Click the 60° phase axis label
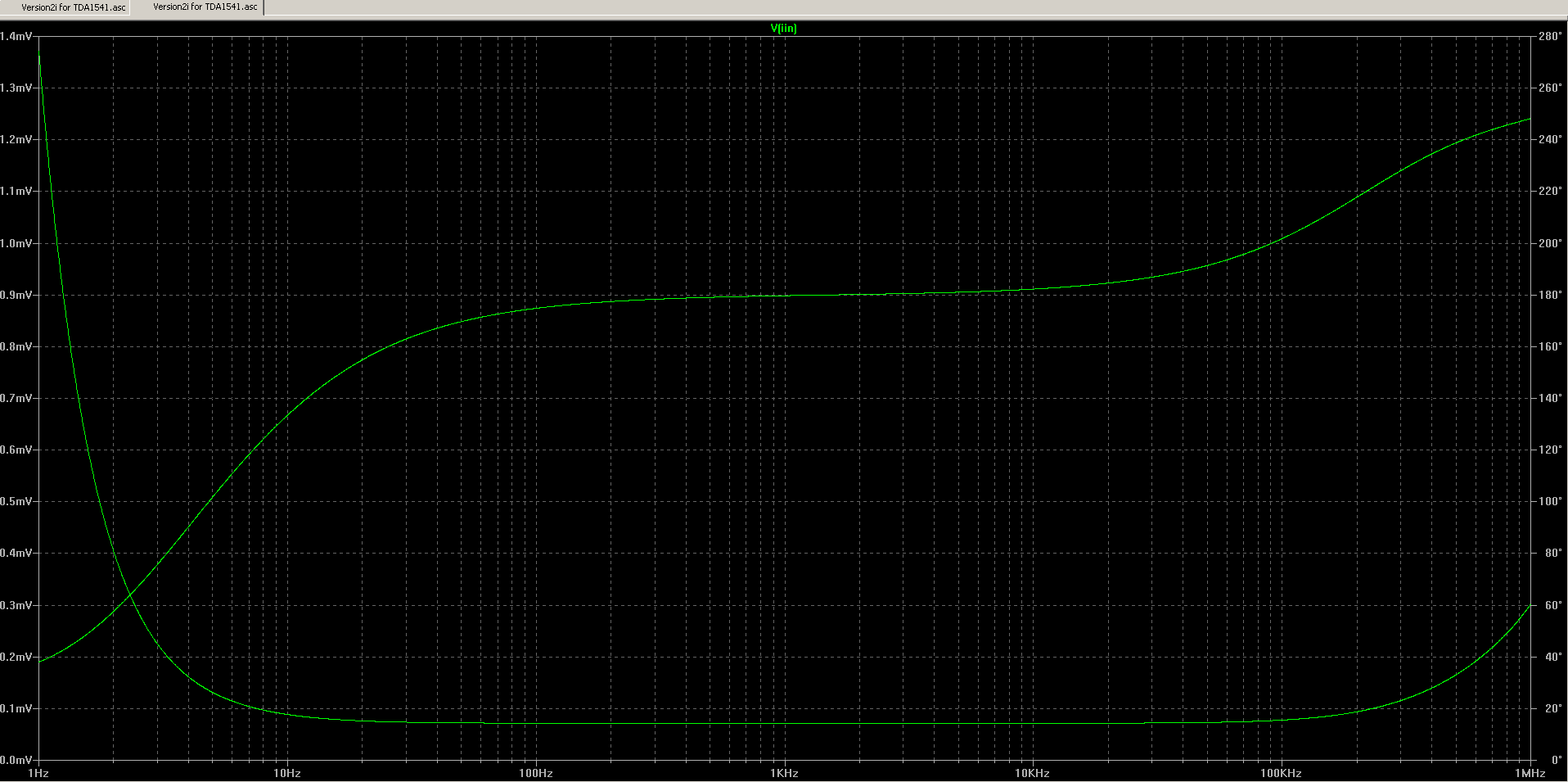Viewport: 1568px width, 782px height. 1552,605
